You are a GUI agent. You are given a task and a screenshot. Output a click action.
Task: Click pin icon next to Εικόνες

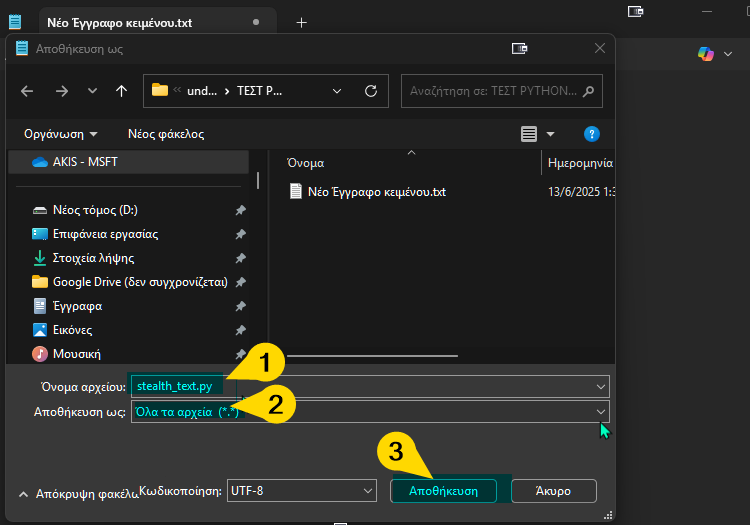click(x=241, y=329)
